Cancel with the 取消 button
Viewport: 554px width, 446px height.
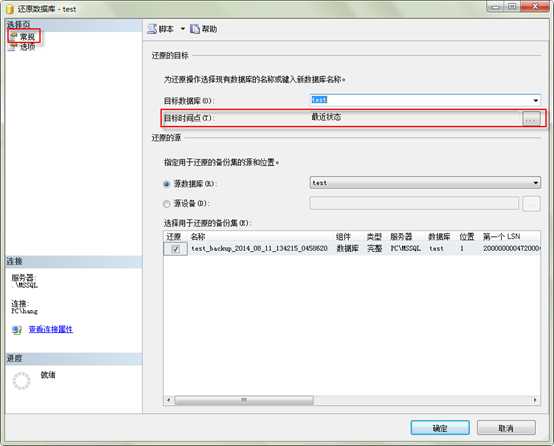point(506,428)
